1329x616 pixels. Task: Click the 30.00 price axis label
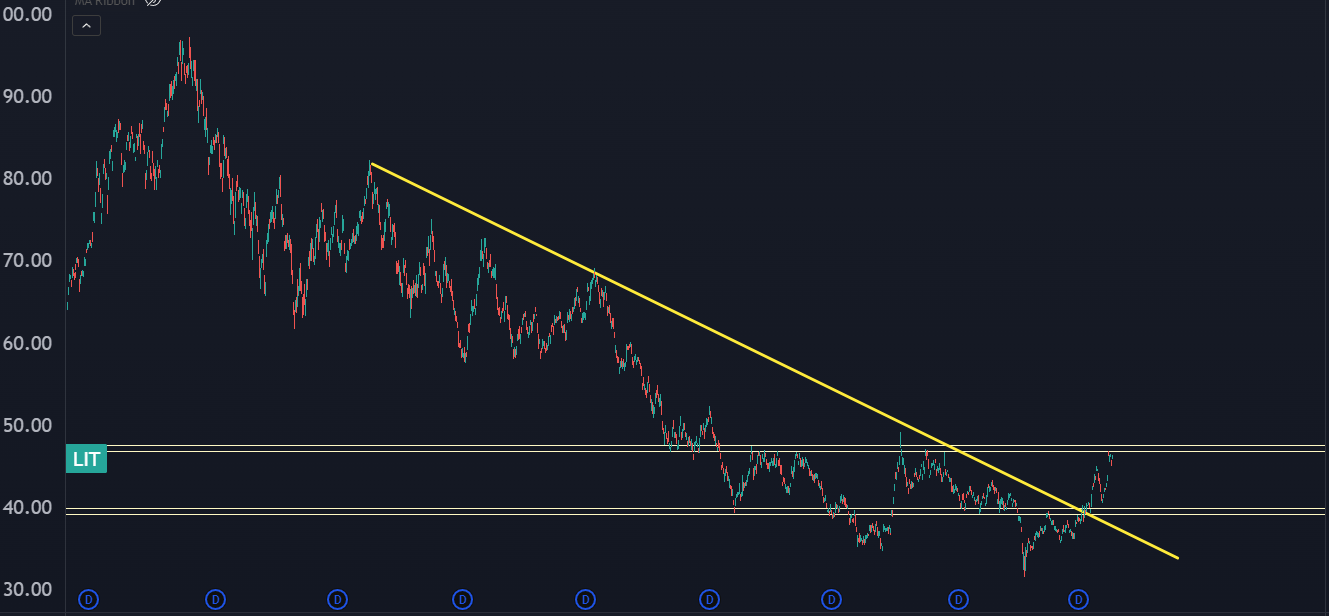(x=28, y=589)
